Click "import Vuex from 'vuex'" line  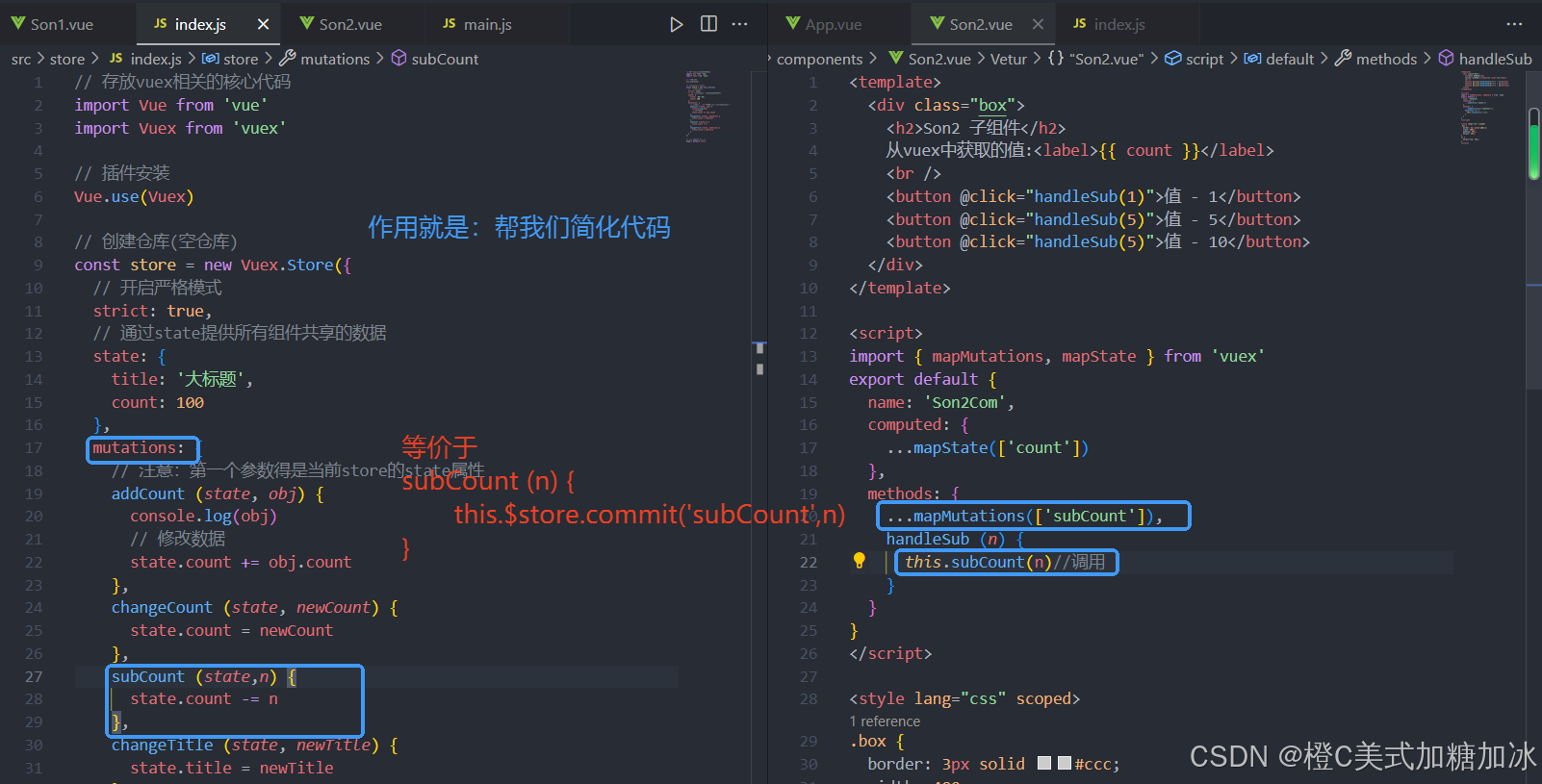coord(180,128)
